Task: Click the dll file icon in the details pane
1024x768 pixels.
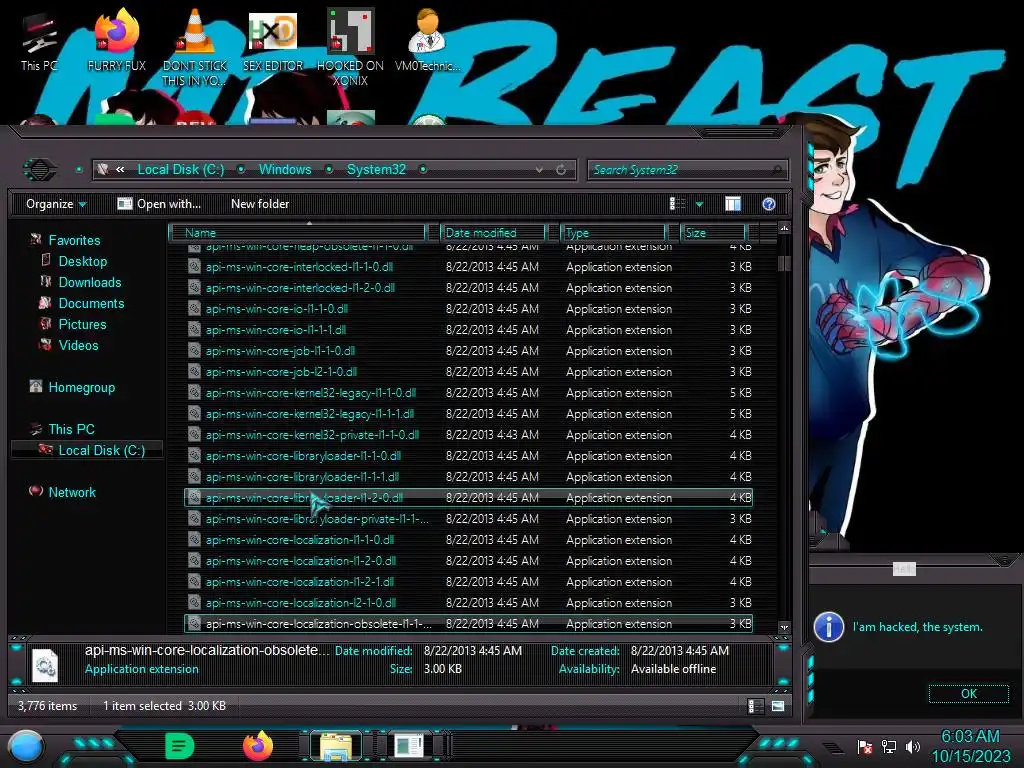Action: point(45,664)
